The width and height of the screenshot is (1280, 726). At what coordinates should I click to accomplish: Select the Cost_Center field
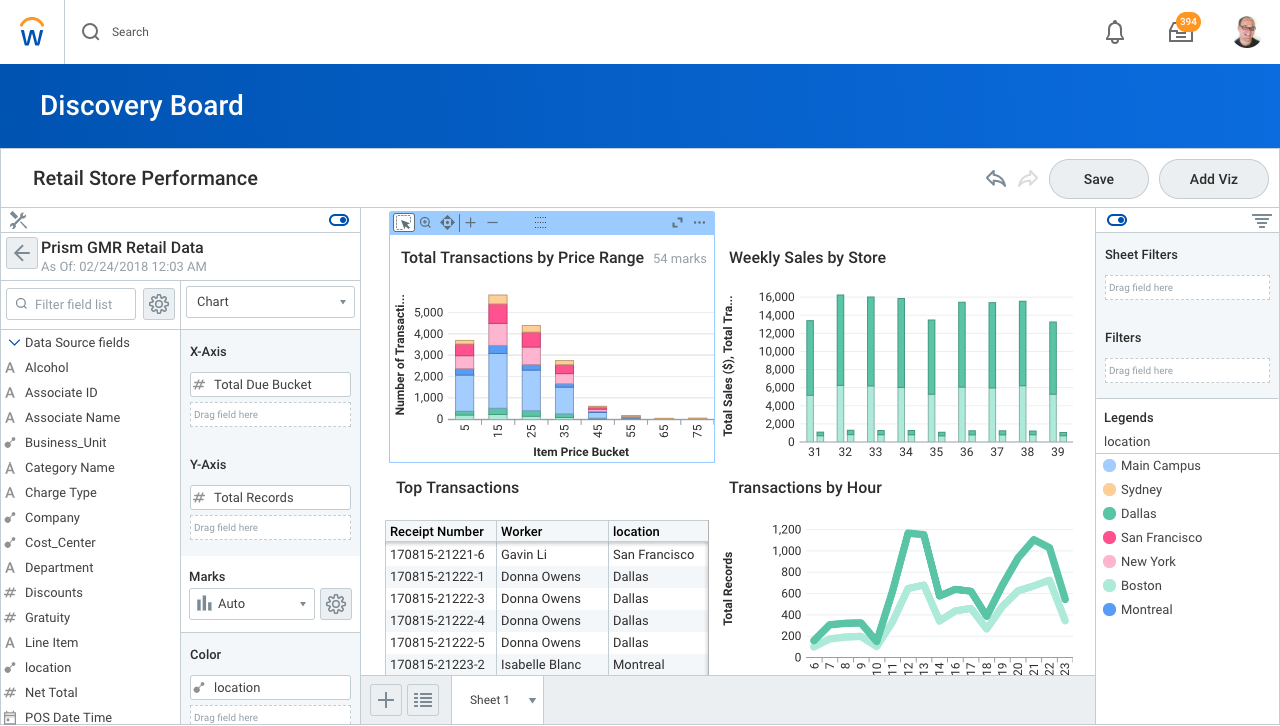point(61,543)
